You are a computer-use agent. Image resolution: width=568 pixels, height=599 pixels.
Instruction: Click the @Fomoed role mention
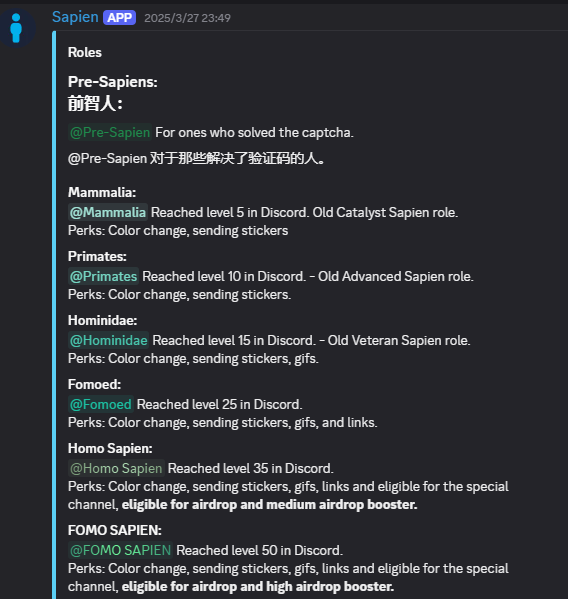pos(101,404)
